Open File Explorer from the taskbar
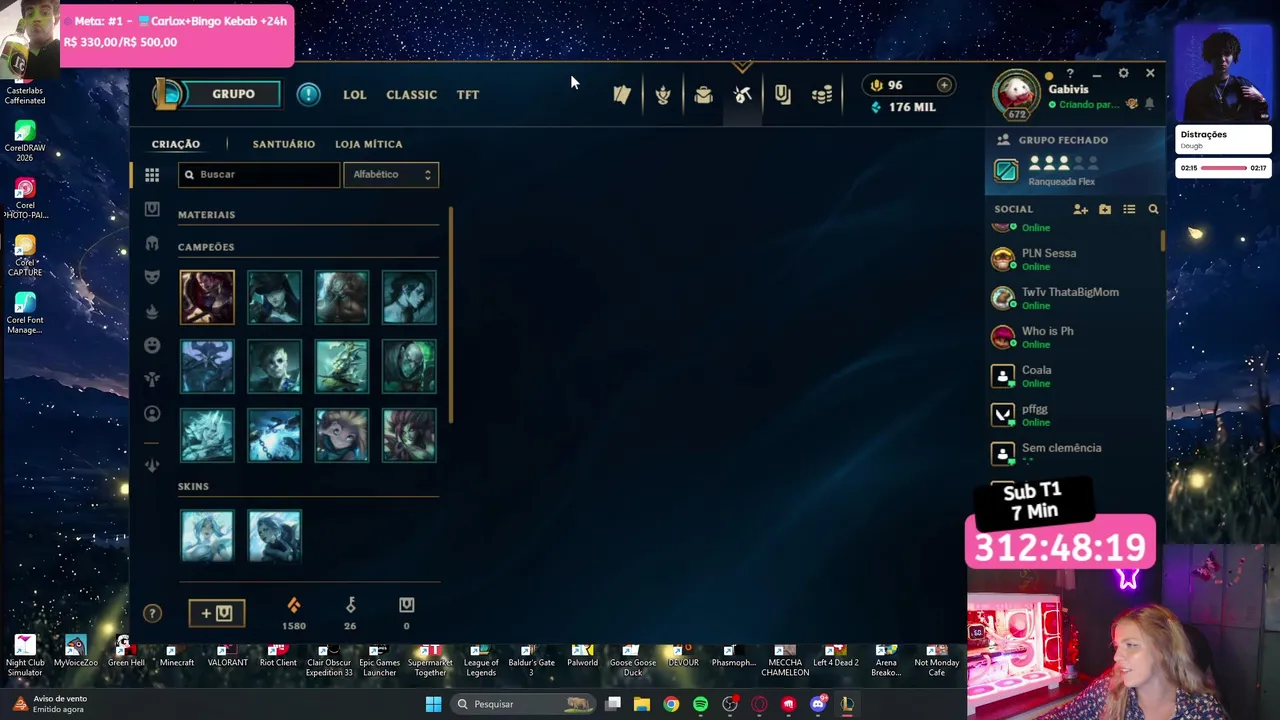The width and height of the screenshot is (1280, 720). coord(642,704)
